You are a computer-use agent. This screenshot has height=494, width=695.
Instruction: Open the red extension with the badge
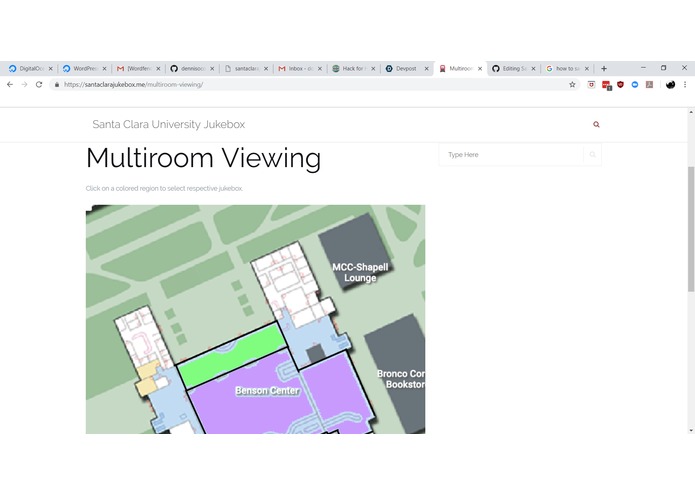coord(606,85)
